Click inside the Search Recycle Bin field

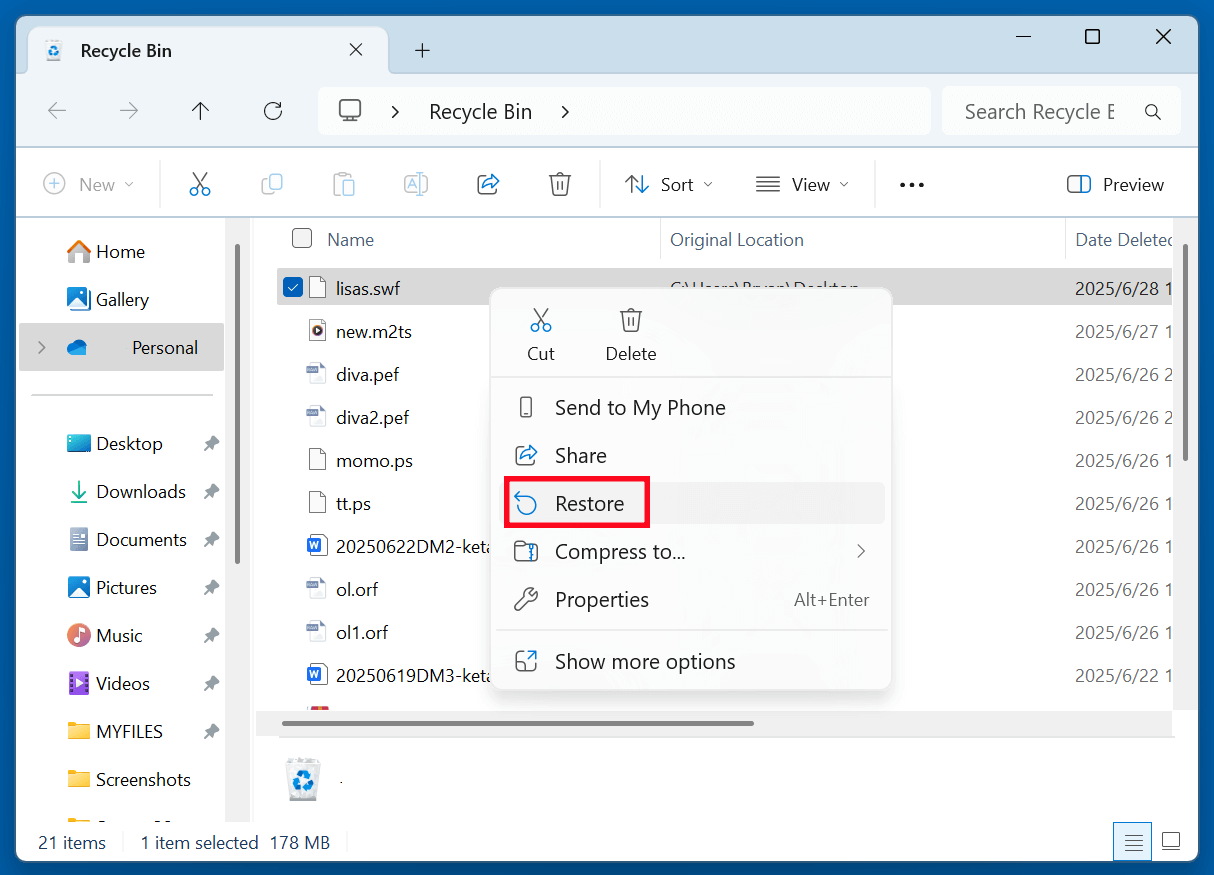(x=1040, y=111)
